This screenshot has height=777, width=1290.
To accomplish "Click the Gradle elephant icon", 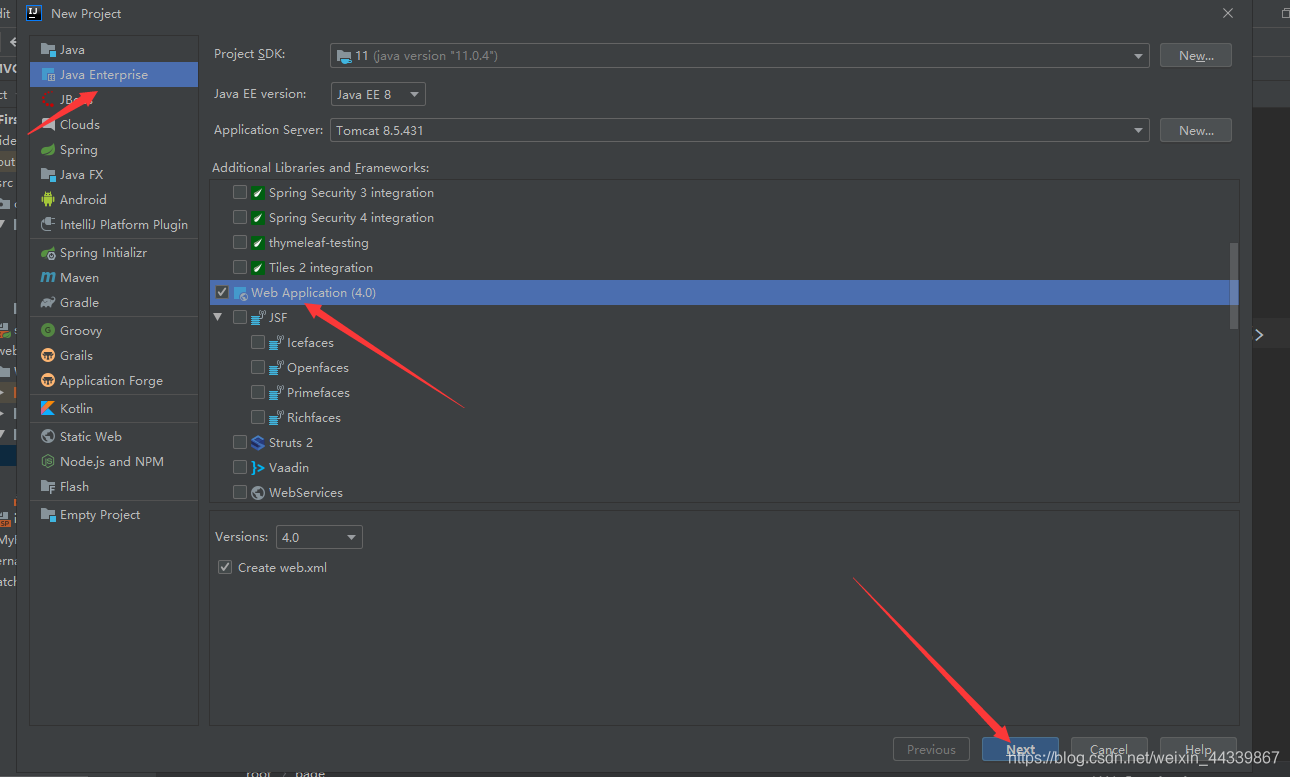I will (x=48, y=303).
